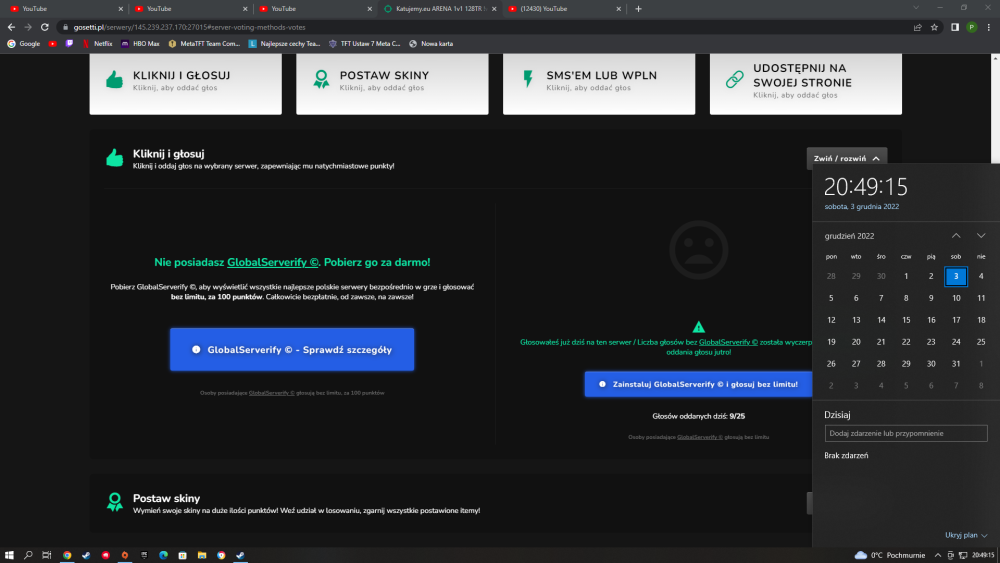
Task: Collapse agenda with Ukryj plan
Action: [x=966, y=535]
